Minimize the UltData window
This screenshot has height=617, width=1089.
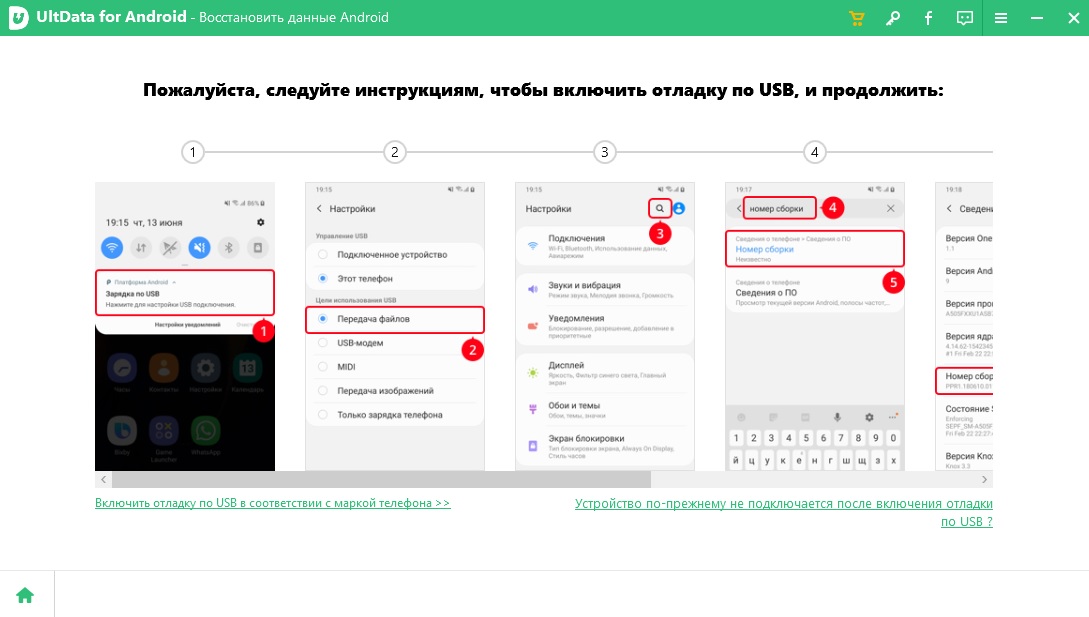point(1037,18)
